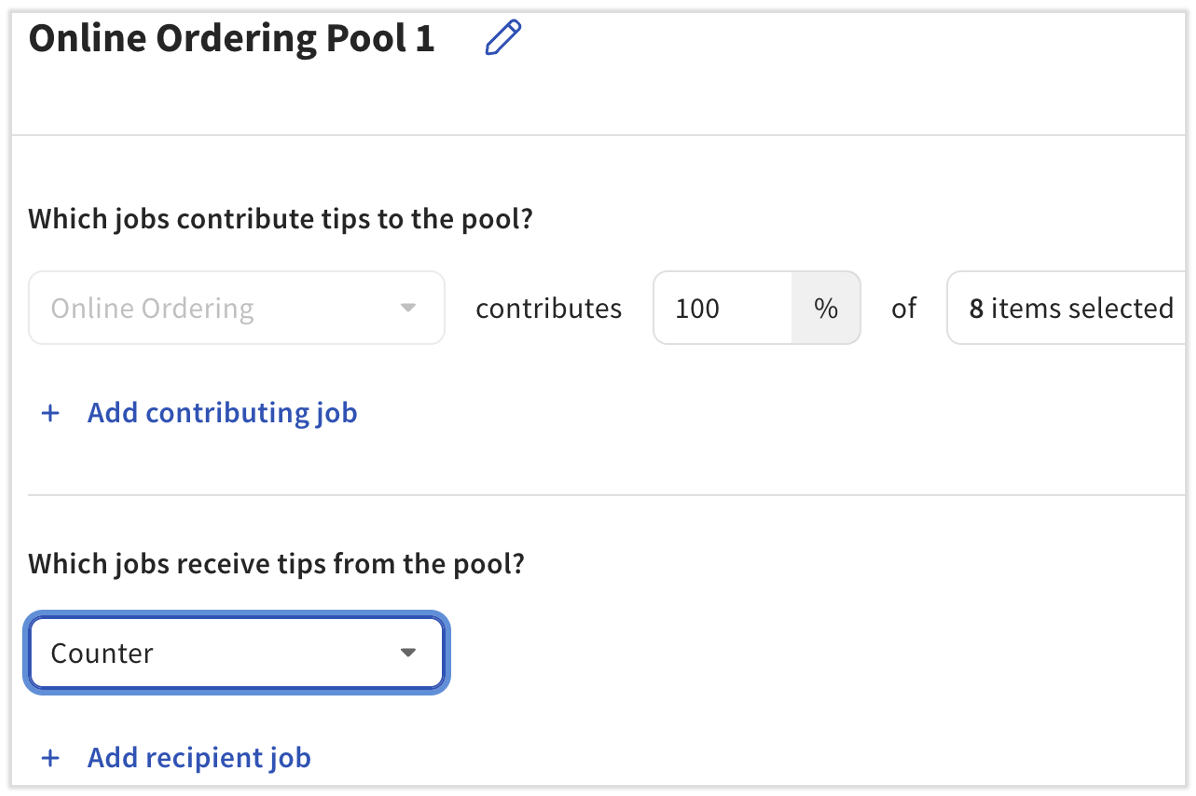1196x796 pixels.
Task: Click Add contributing job link
Action: 222,413
